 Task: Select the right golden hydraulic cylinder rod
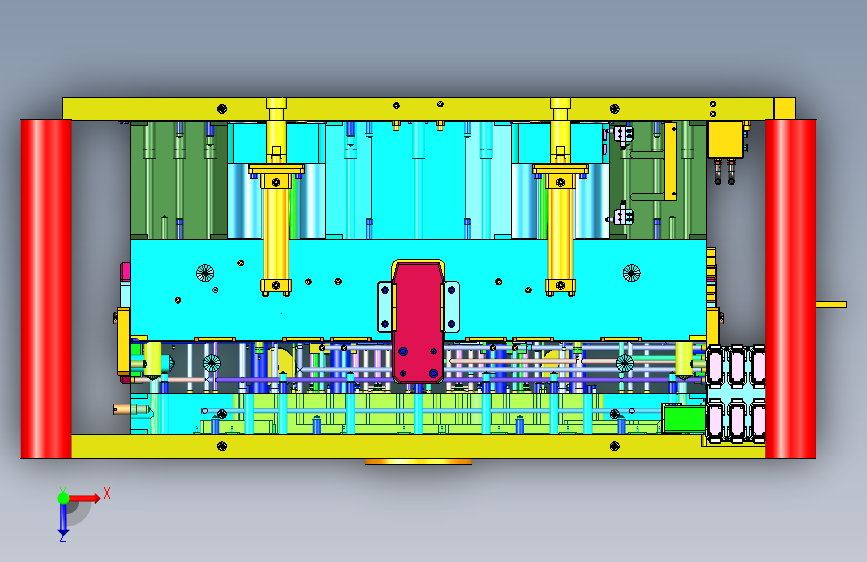coord(560,235)
